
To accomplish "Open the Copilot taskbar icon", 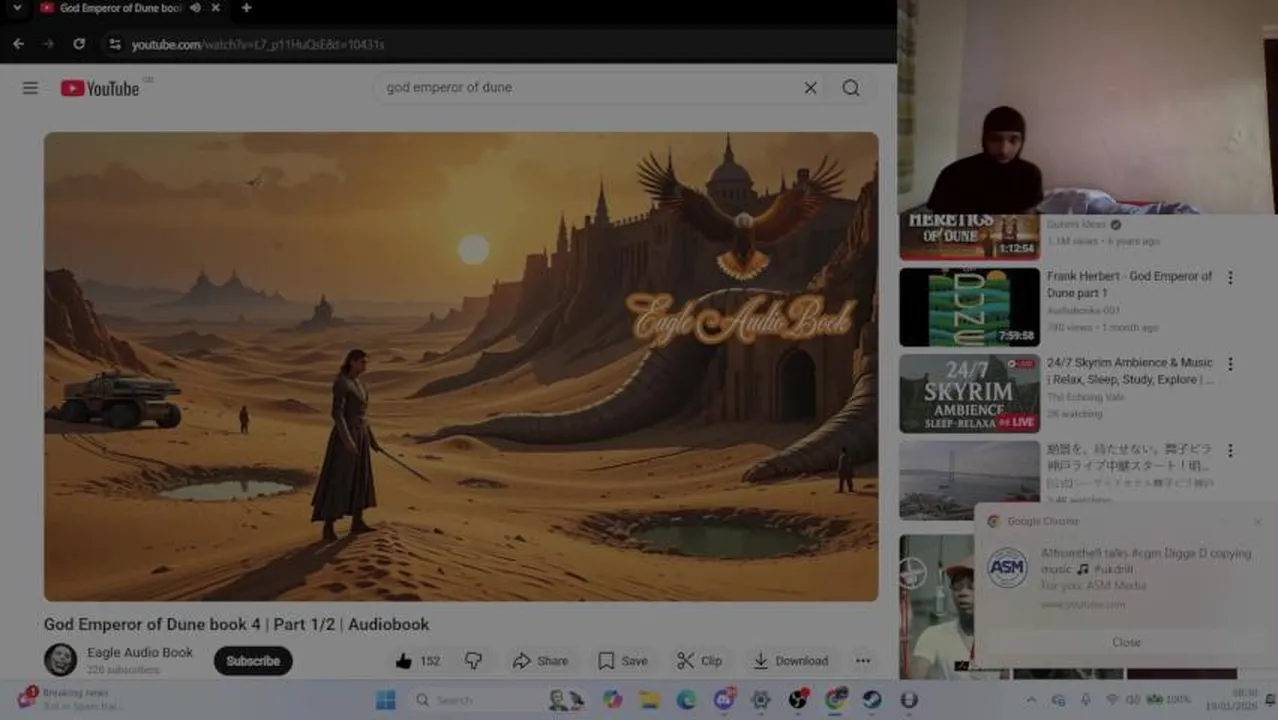I will click(613, 700).
